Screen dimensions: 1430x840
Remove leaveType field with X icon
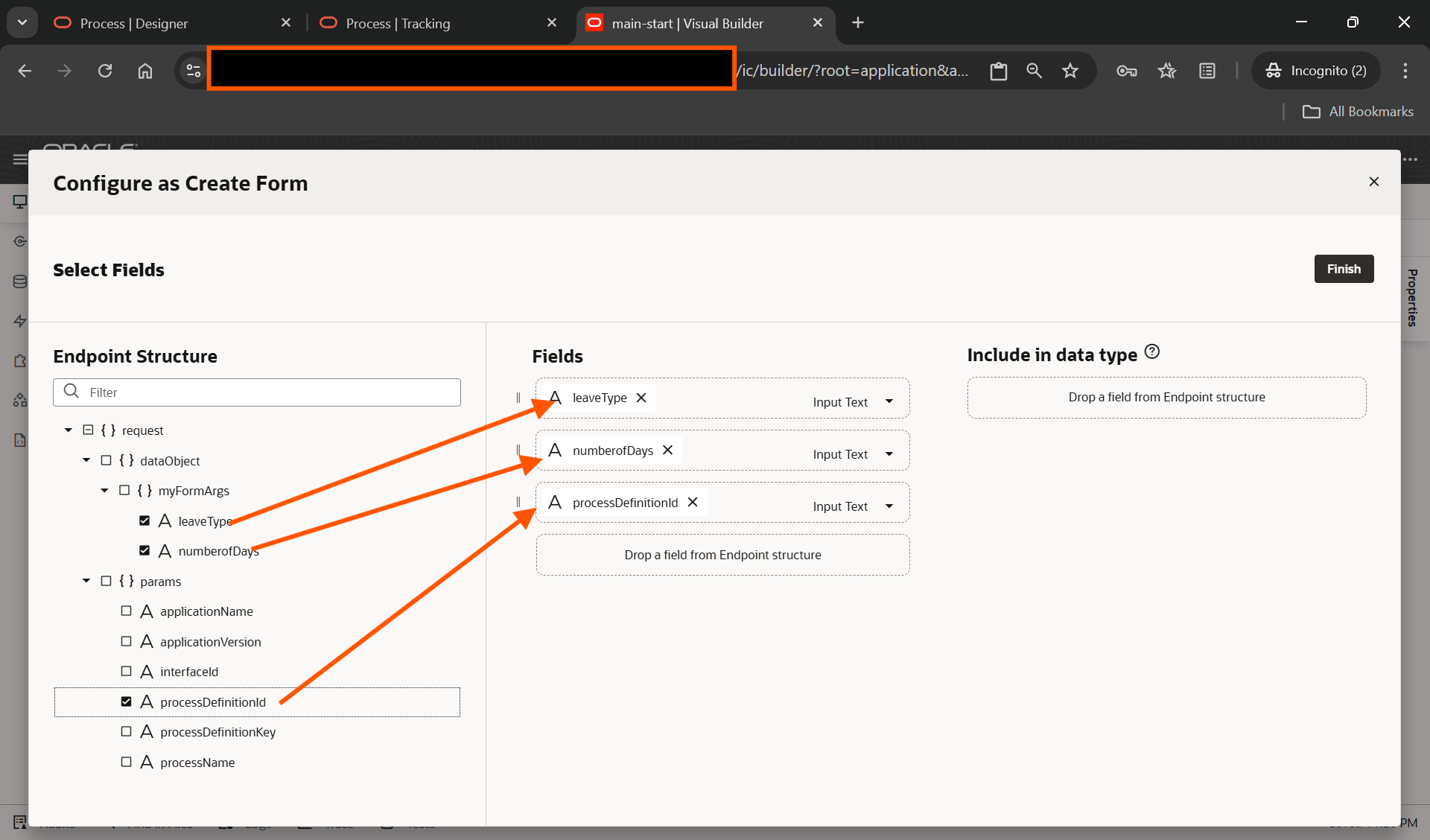(641, 398)
